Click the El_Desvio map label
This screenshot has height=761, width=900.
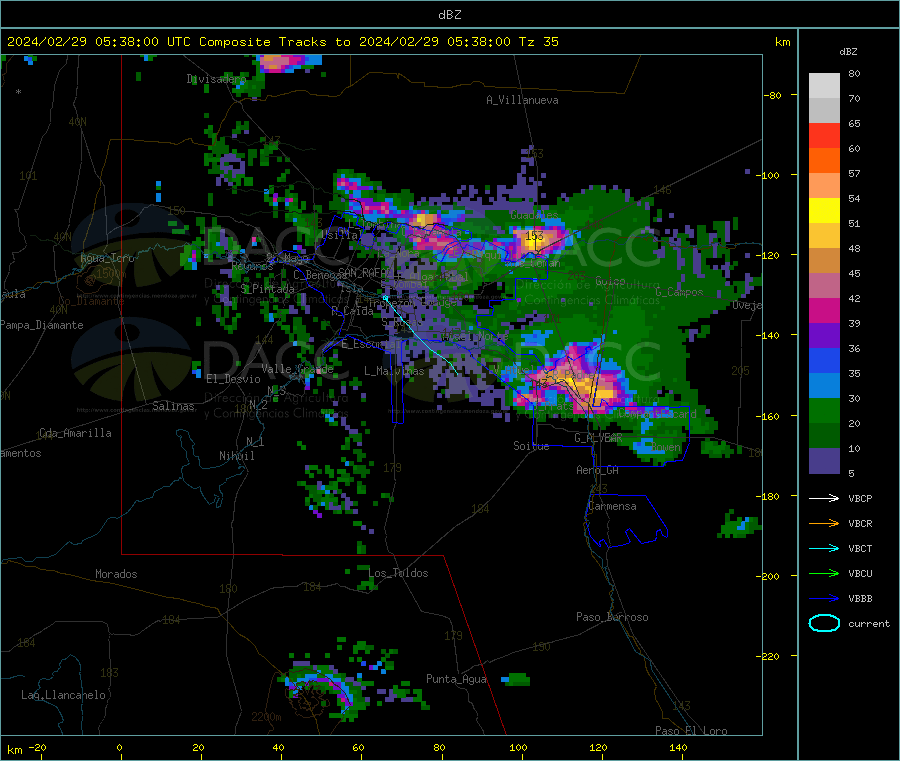point(233,379)
